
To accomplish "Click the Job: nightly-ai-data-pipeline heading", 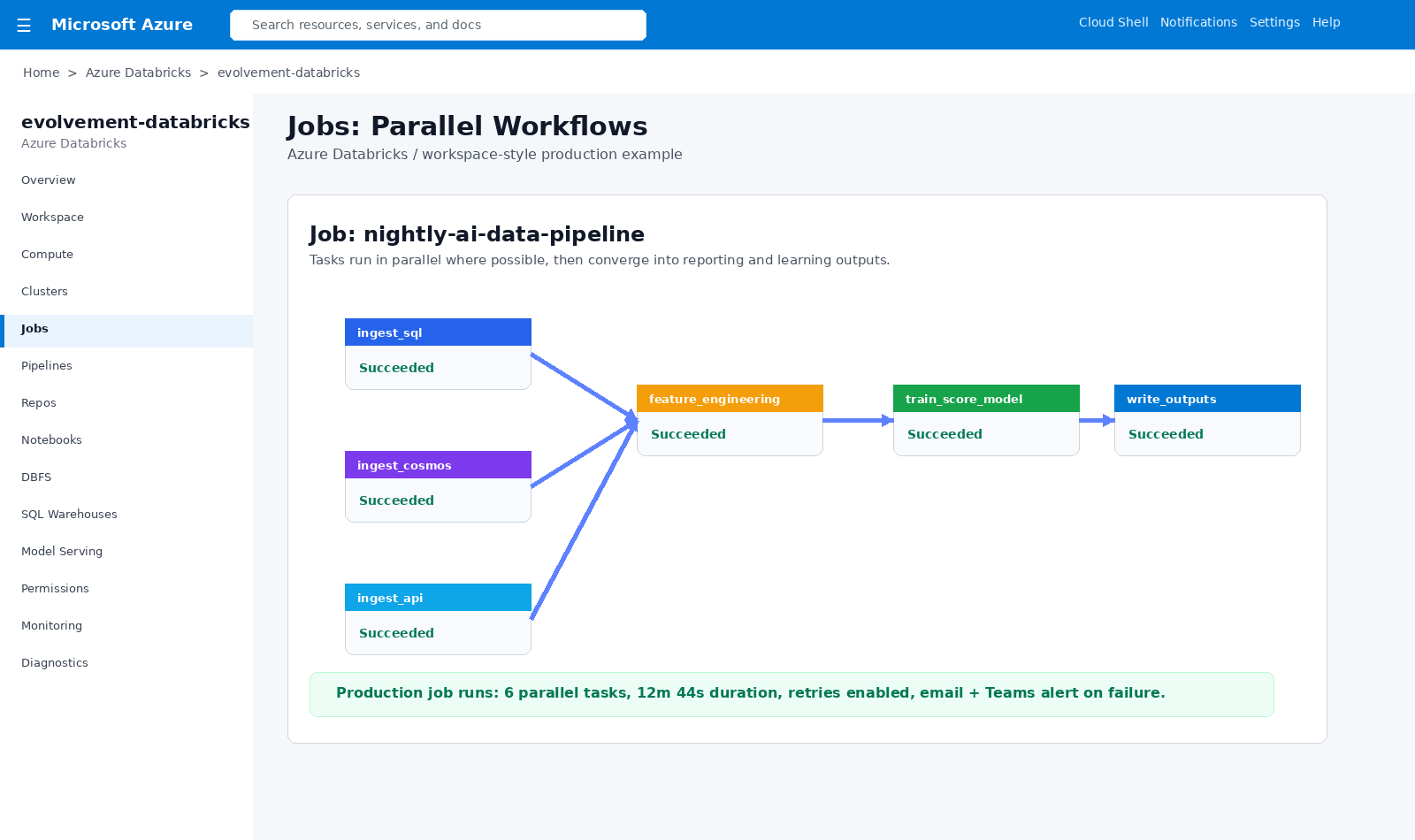I will (477, 234).
